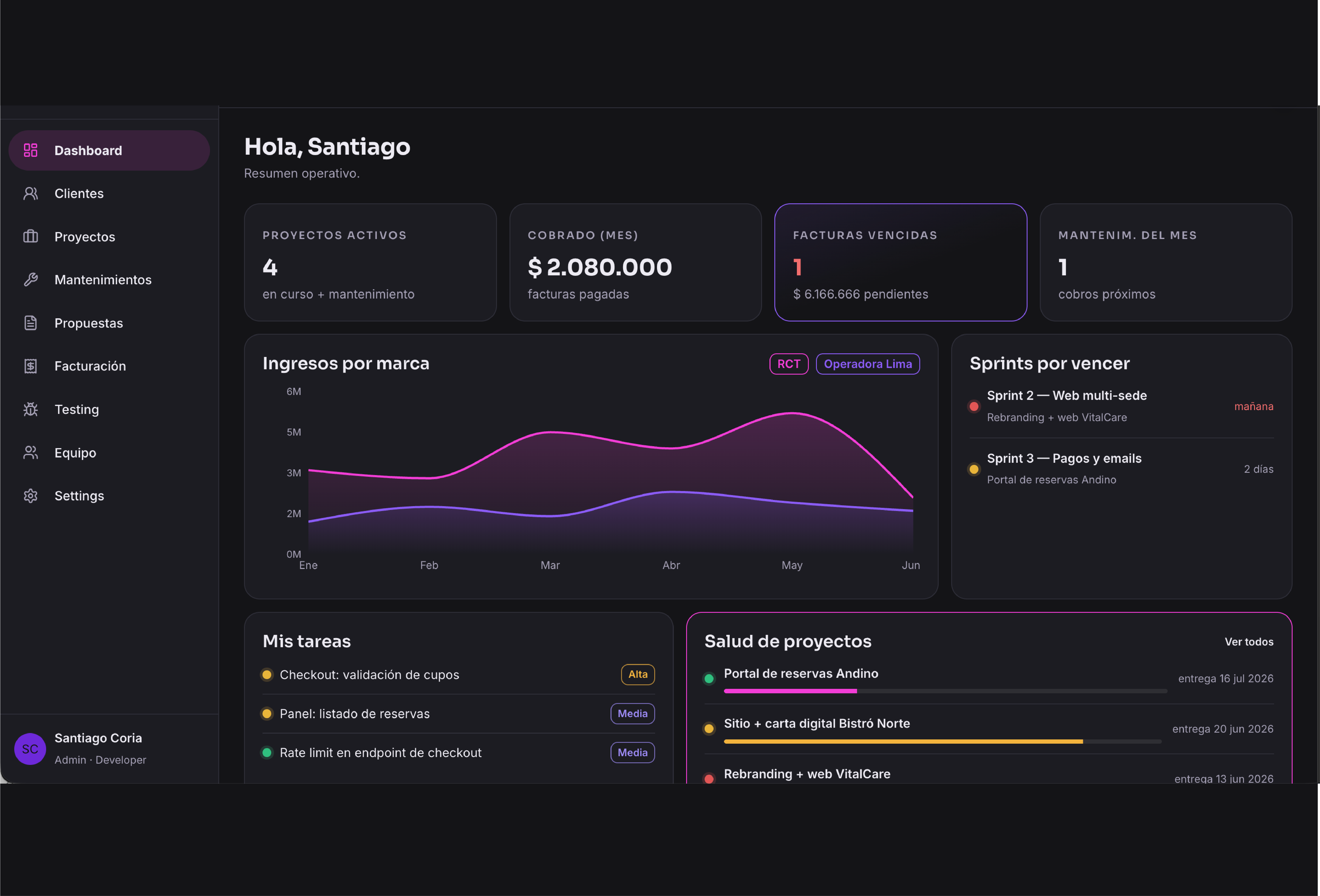Click the Propuestas document icon
Screen dimensions: 1320x896
31,323
